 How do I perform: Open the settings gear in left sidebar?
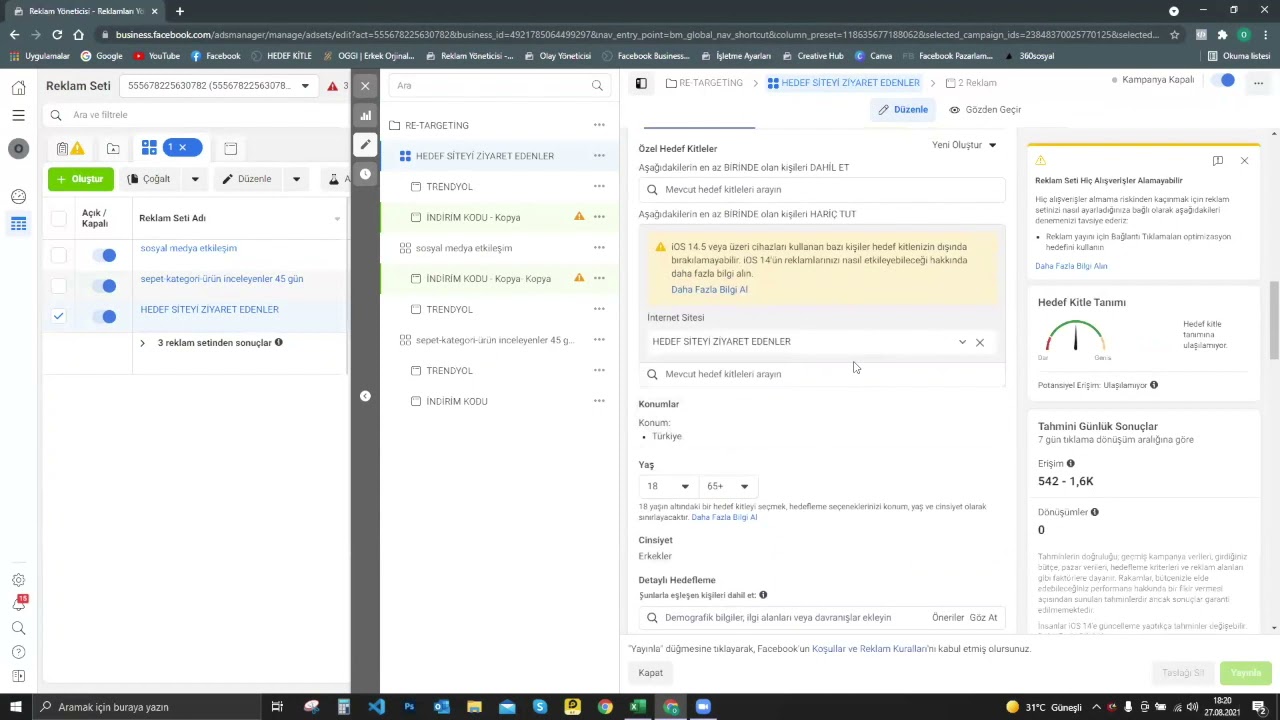18,580
